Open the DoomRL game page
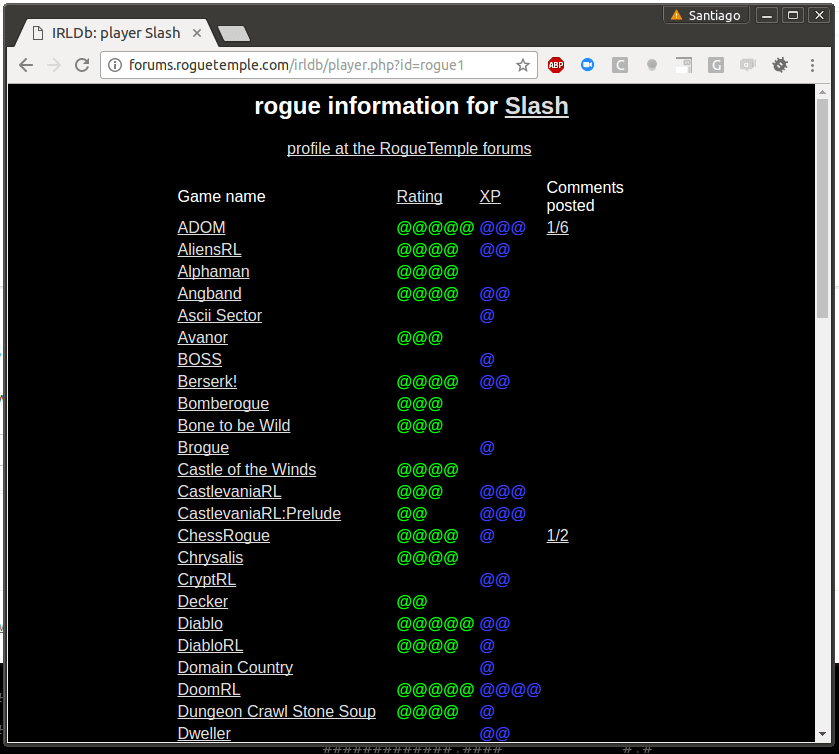 point(209,690)
